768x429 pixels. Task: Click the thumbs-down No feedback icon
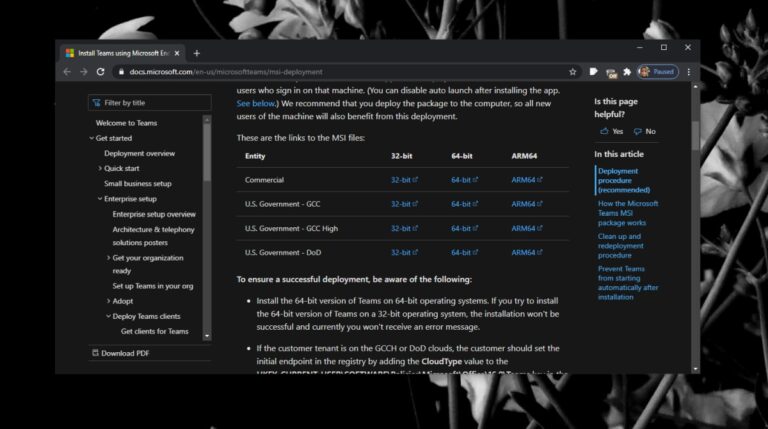637,131
